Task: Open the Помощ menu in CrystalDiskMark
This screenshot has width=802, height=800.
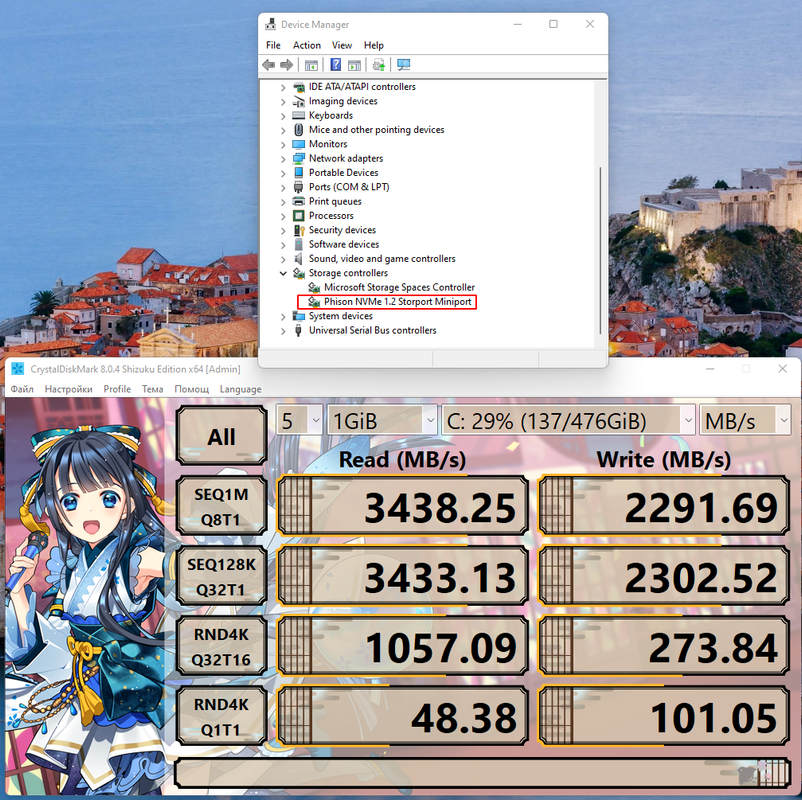Action: [x=192, y=389]
